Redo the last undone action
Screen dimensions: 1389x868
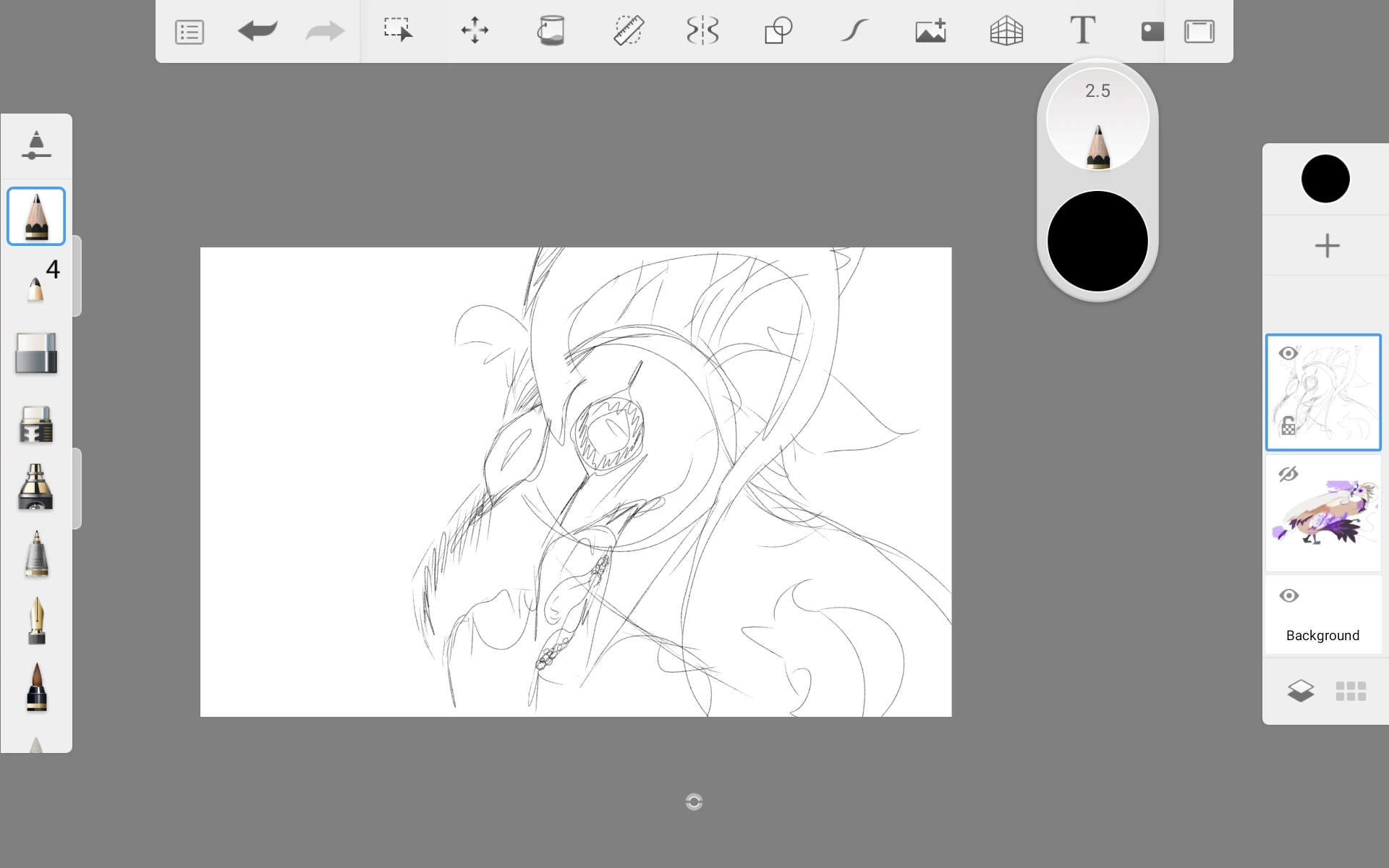click(x=324, y=31)
